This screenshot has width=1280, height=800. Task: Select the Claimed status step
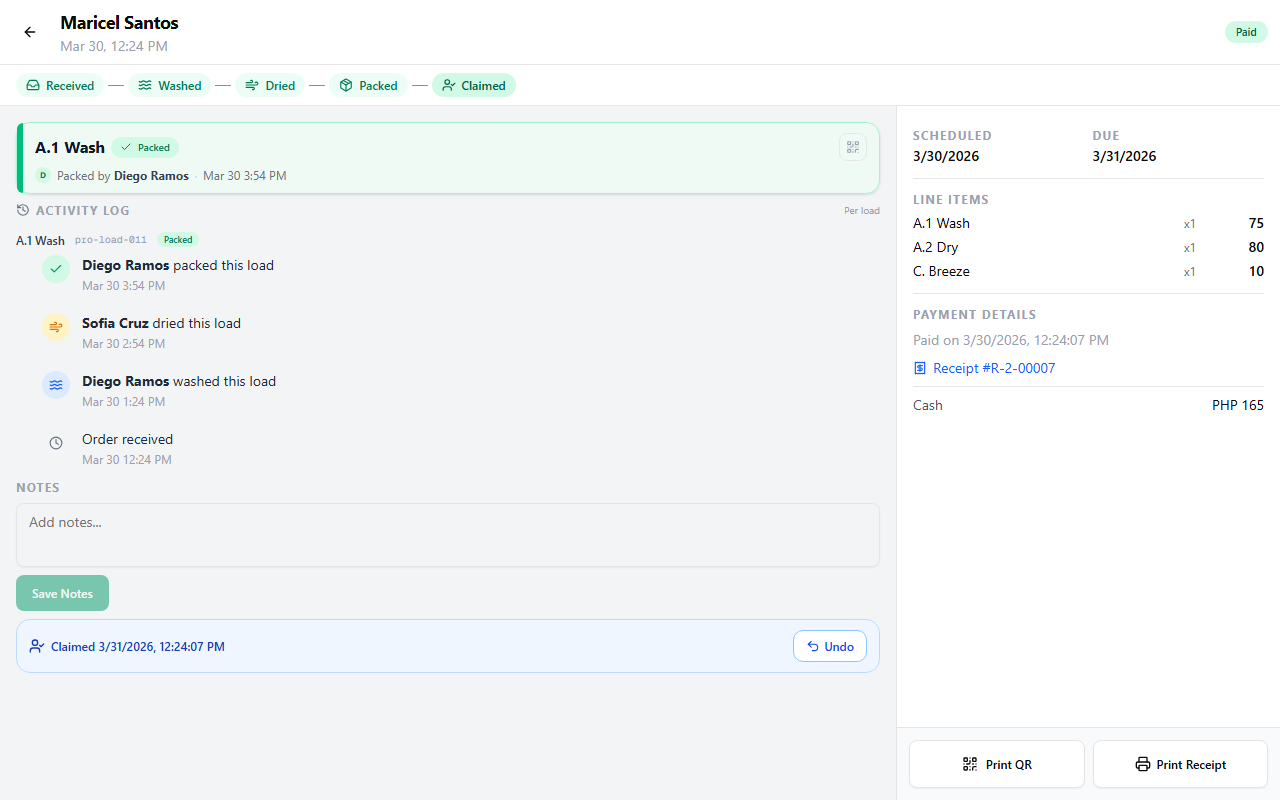473,86
